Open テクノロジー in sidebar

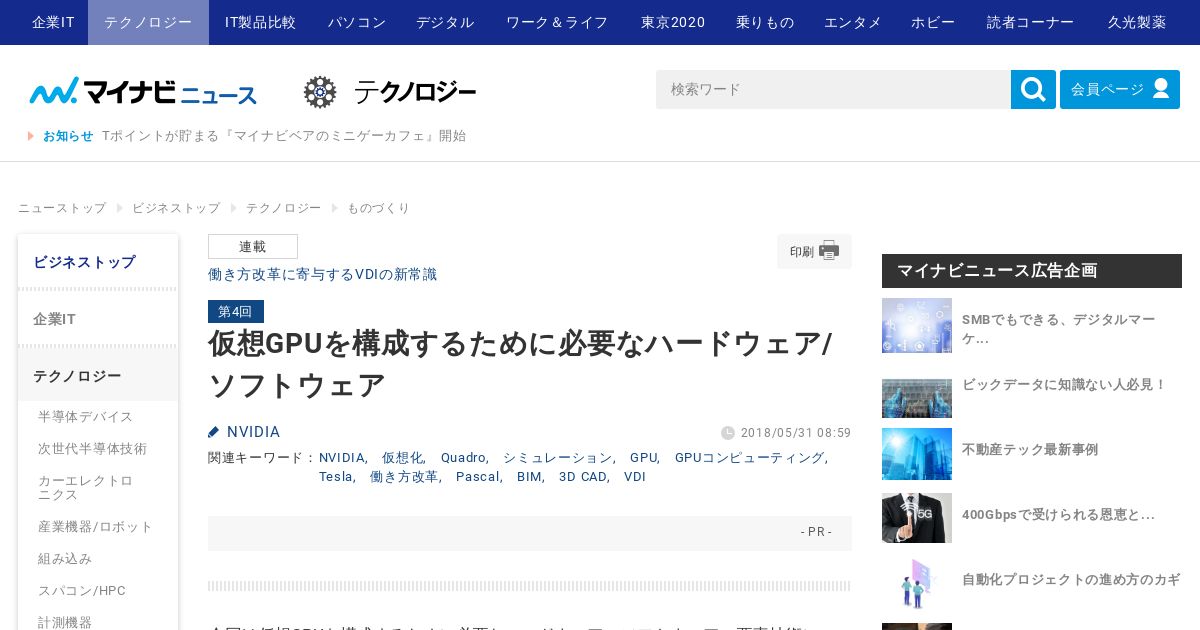98,376
